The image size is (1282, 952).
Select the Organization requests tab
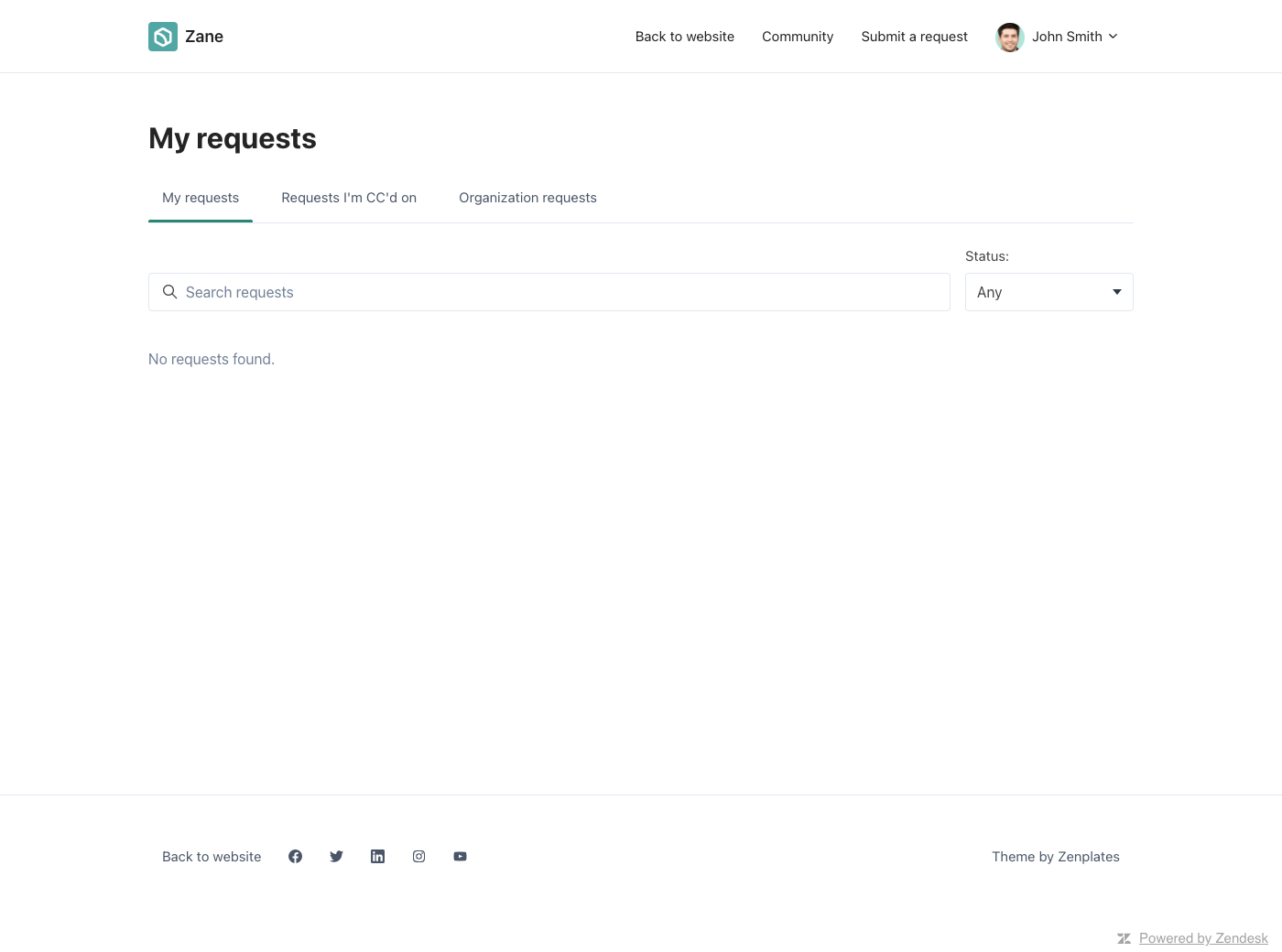(x=527, y=198)
